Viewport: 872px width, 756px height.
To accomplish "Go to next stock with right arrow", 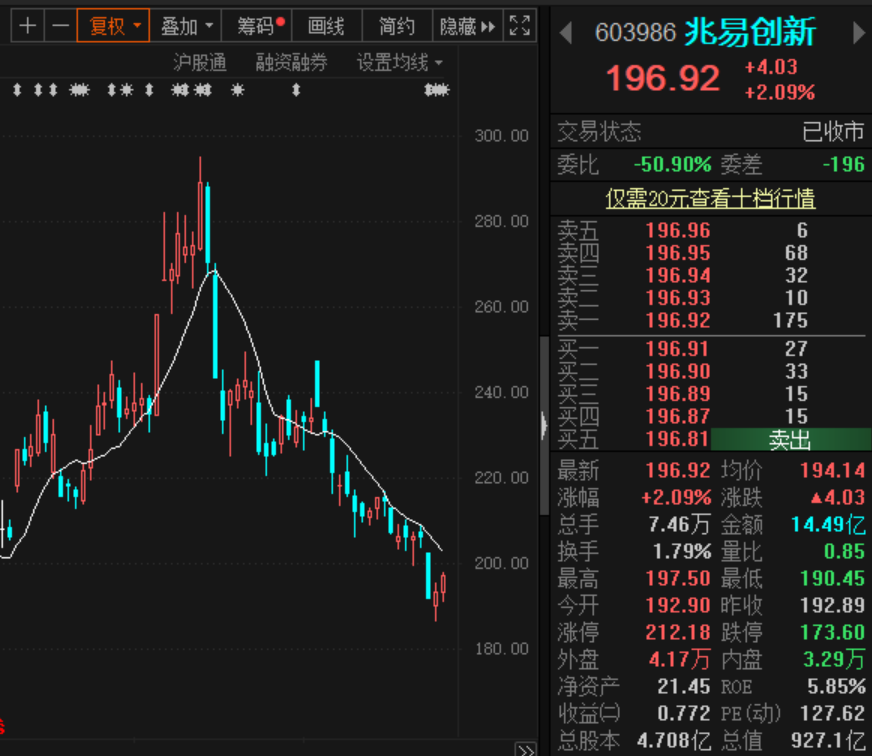I will (x=859, y=33).
